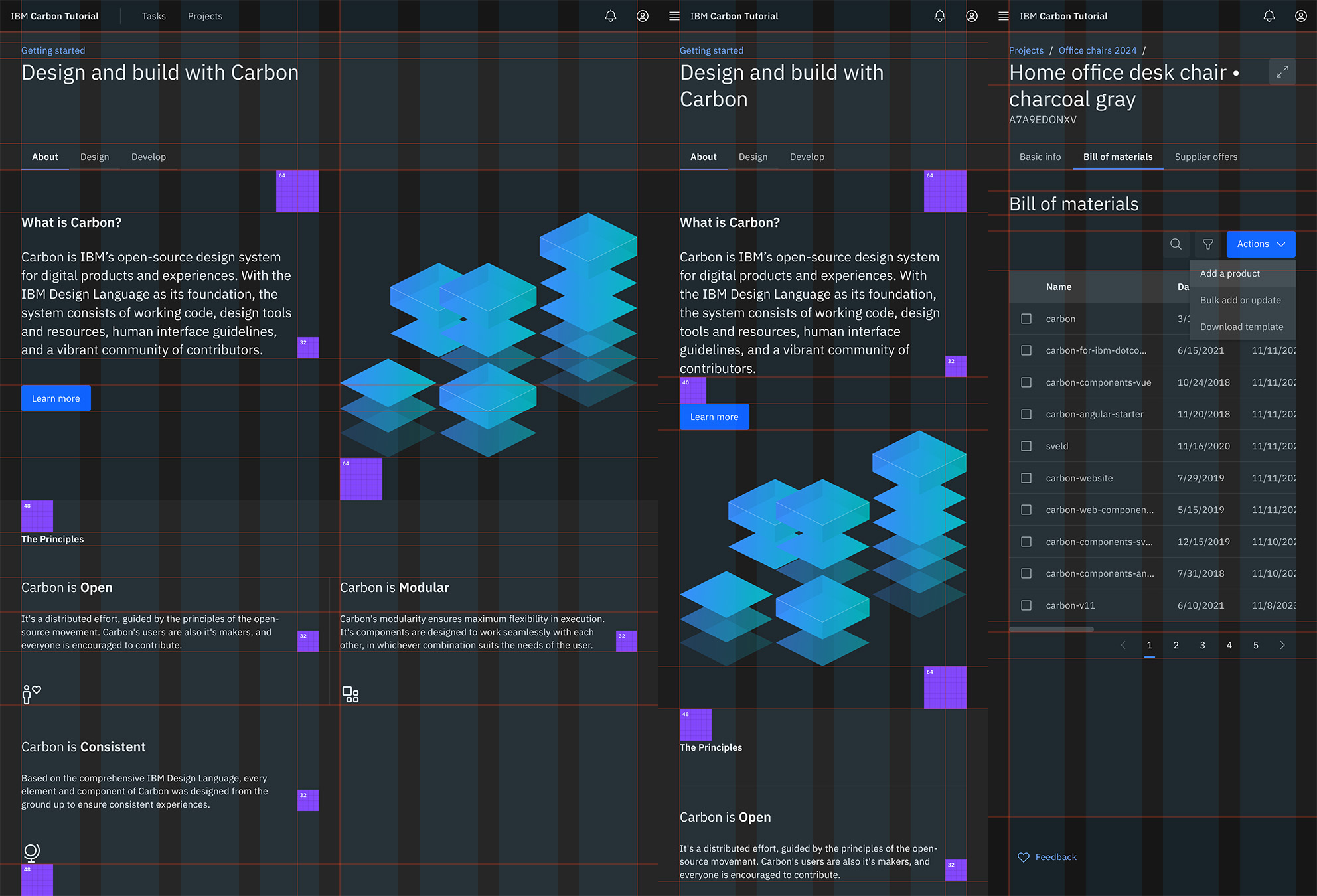The image size is (1317, 896).
Task: Click the Carbon is Consistent globe icon
Action: [x=31, y=852]
